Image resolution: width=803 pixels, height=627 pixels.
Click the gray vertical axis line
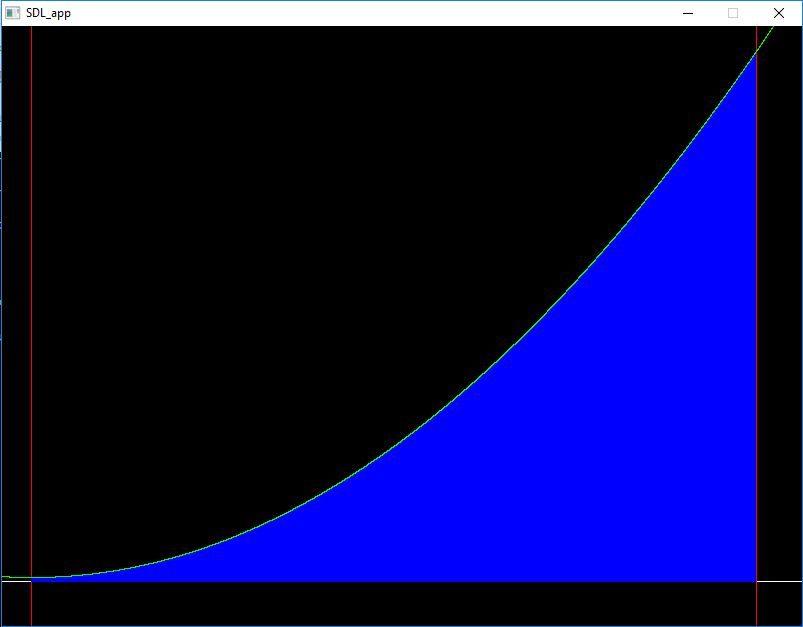[31, 300]
